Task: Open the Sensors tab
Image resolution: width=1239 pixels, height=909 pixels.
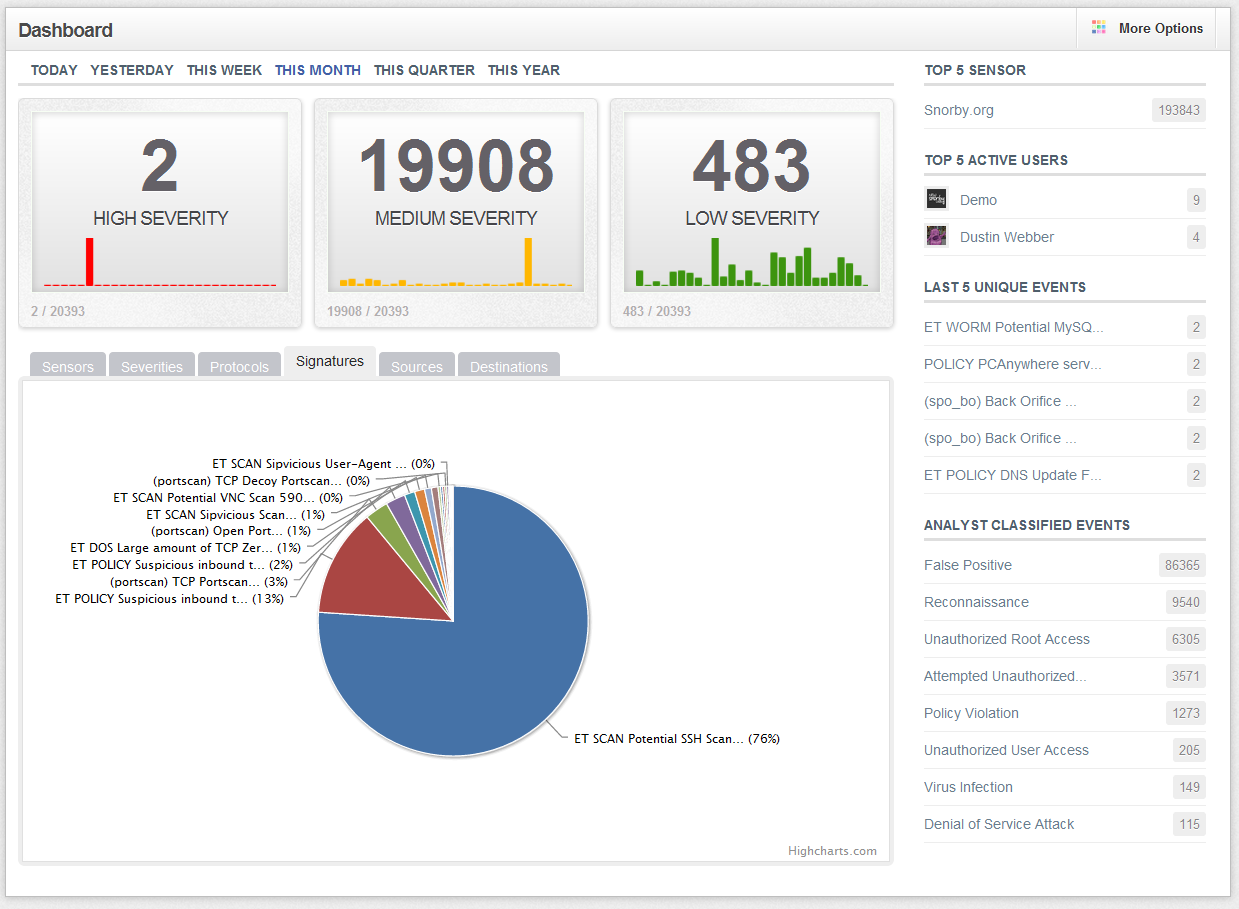Action: coord(68,366)
